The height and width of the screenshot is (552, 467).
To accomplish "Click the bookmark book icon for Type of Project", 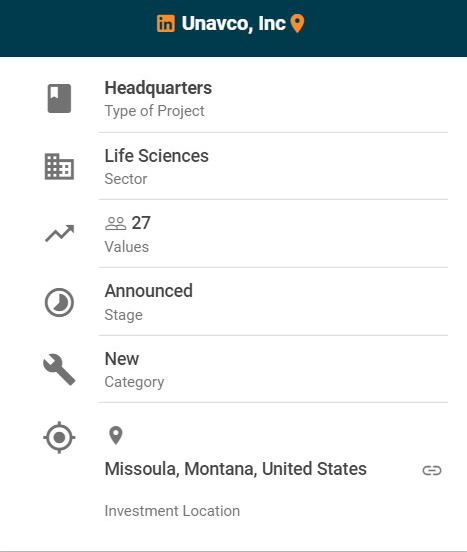I will pos(59,99).
